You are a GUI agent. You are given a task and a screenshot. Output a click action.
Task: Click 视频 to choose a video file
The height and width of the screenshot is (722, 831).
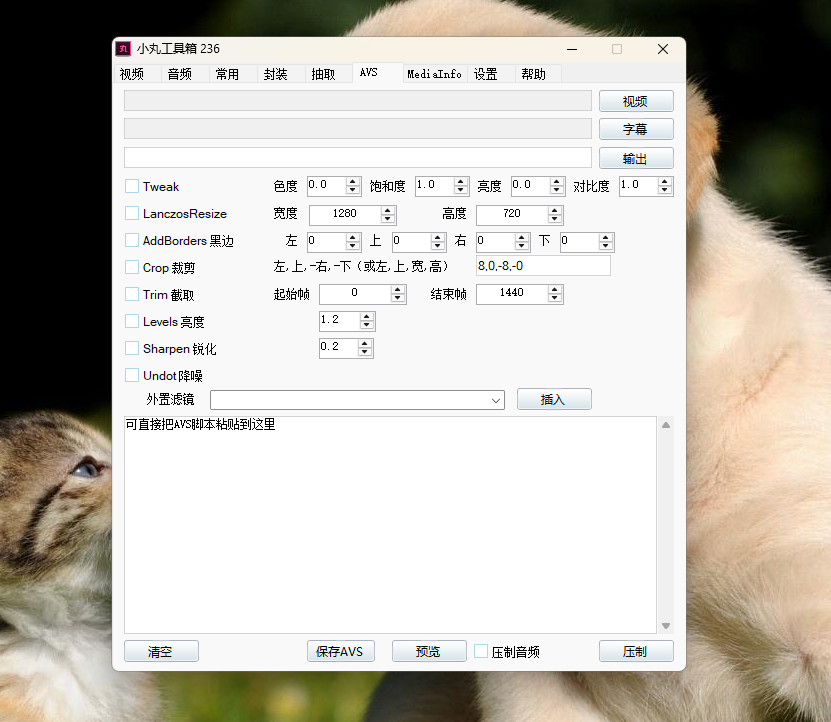636,101
